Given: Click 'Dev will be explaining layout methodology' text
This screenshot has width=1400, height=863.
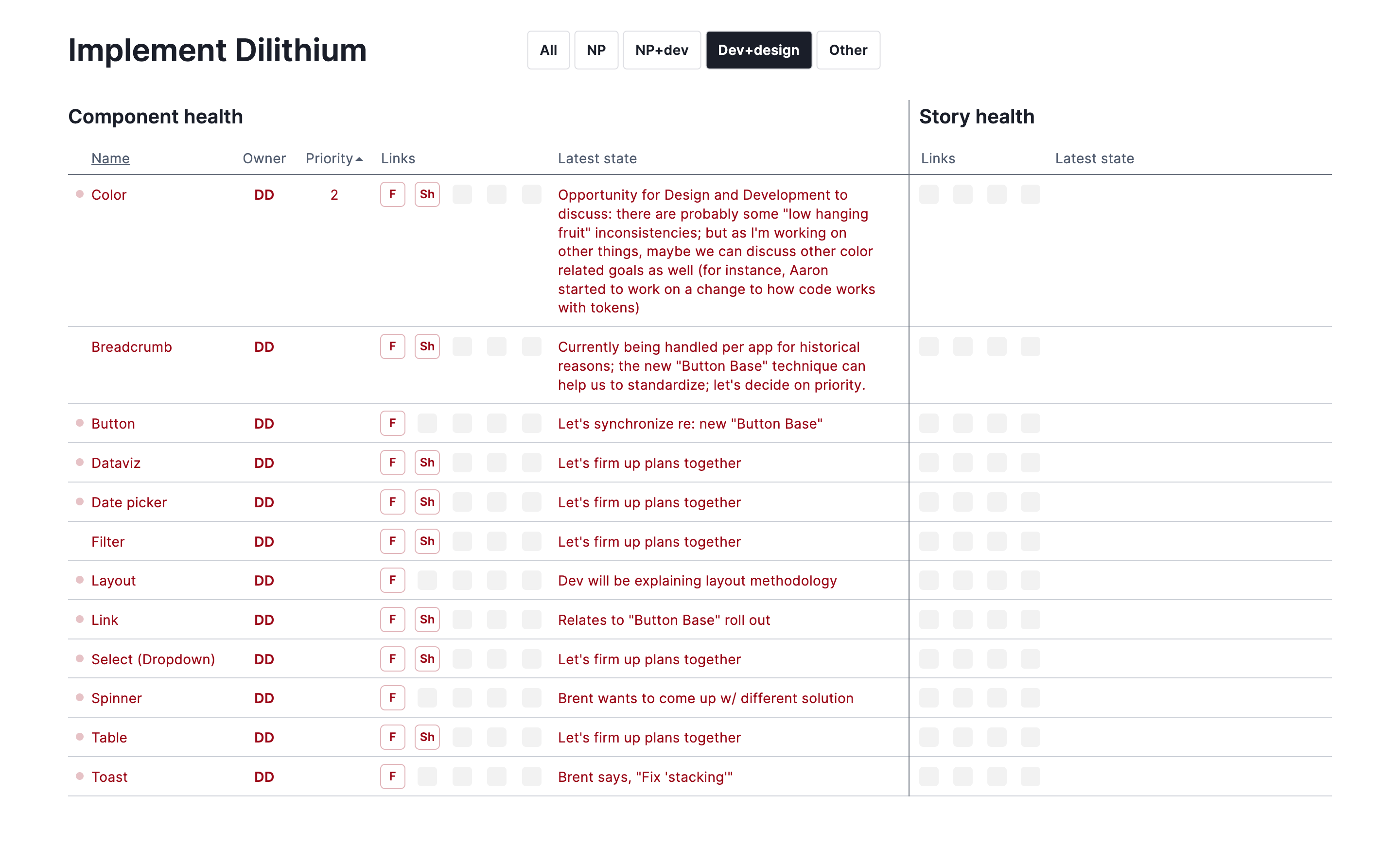Looking at the screenshot, I should (x=697, y=581).
